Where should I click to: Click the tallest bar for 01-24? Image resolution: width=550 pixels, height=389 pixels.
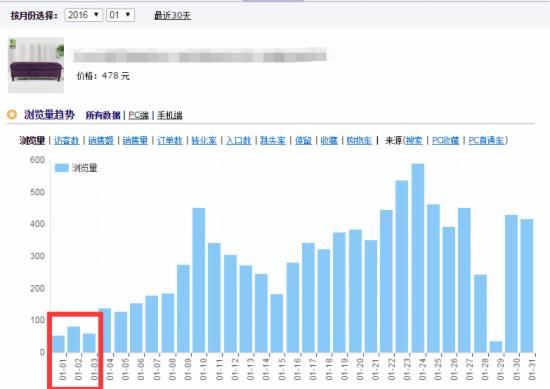418,258
